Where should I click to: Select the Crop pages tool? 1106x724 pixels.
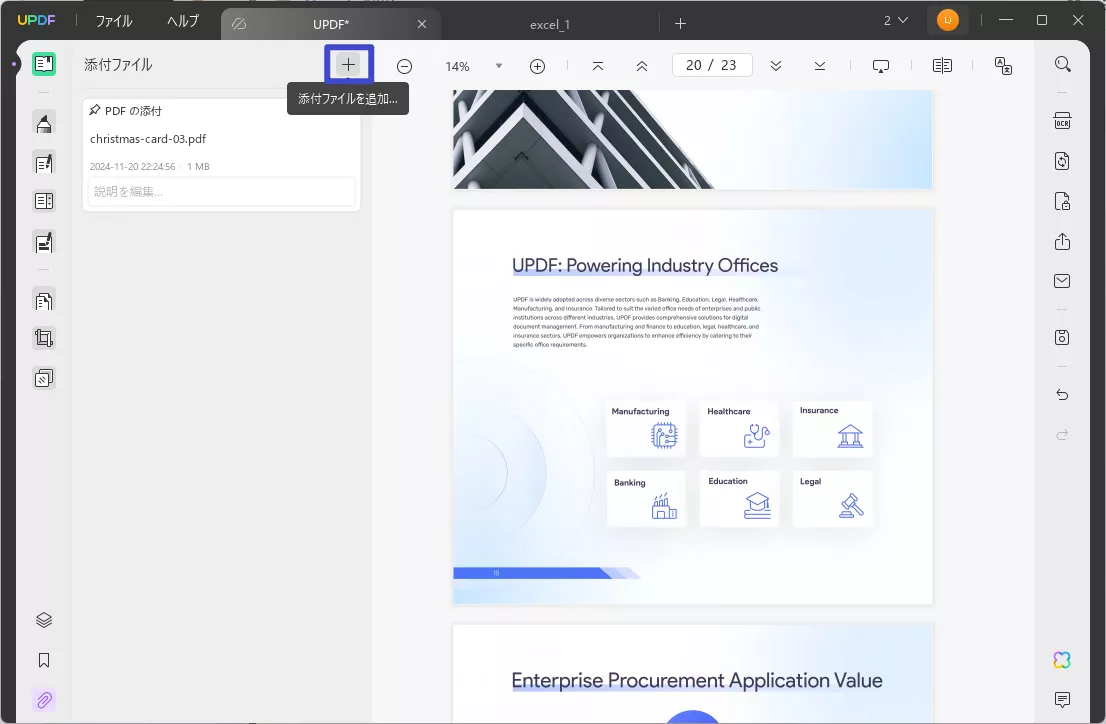(44, 338)
